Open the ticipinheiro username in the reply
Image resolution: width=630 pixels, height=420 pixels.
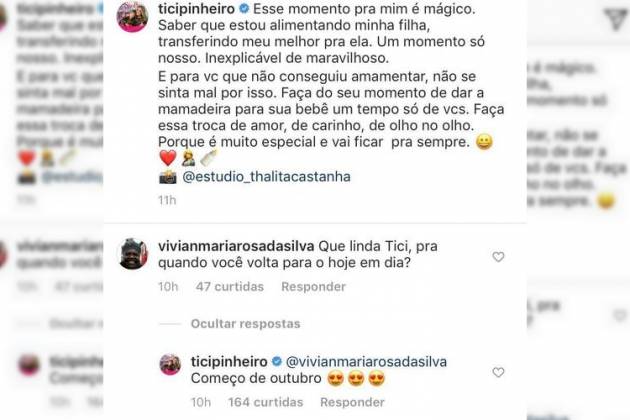click(229, 362)
